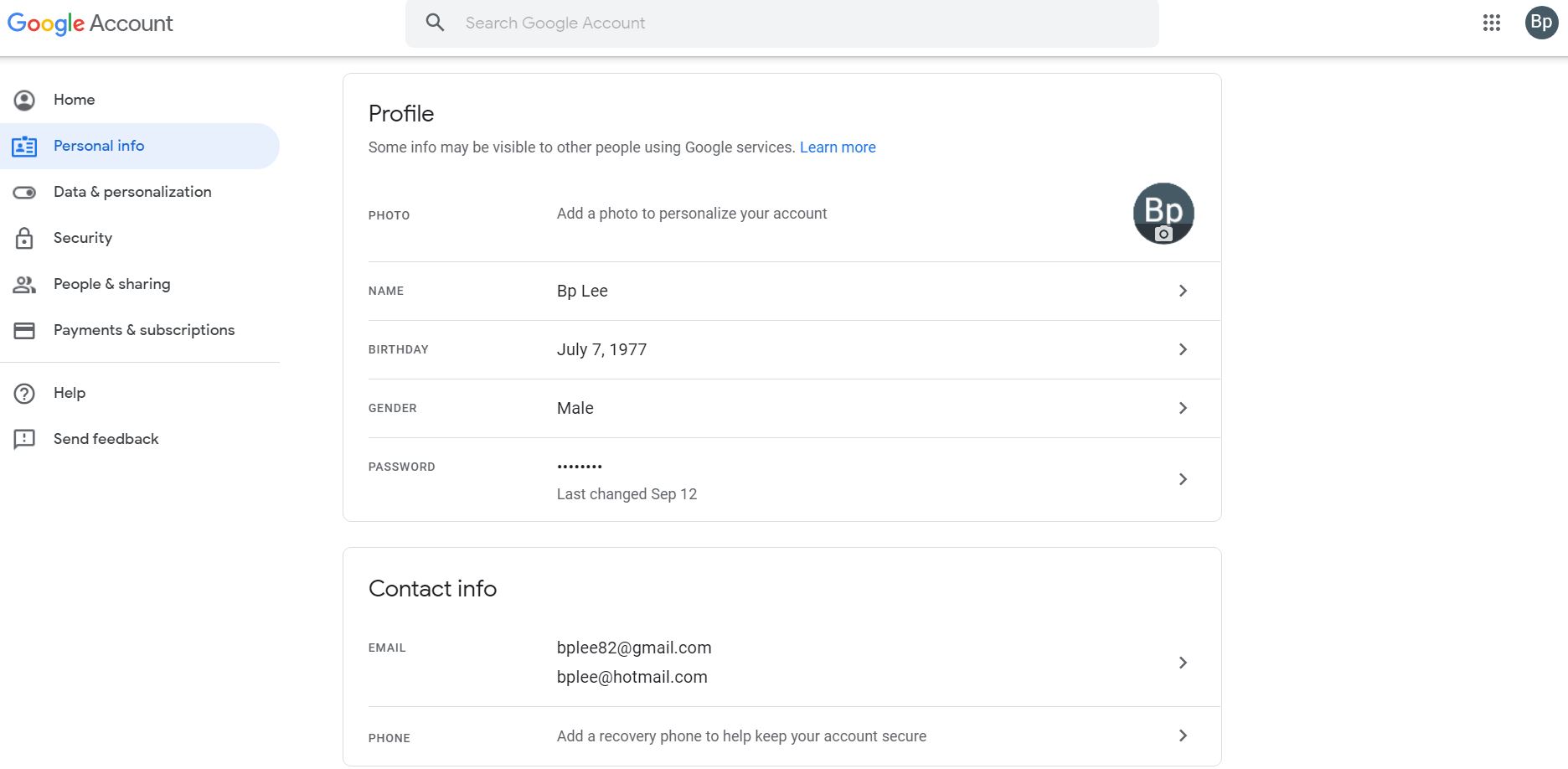Screen dimensions: 1568x769
Task: Open Data & personalization section
Action: pos(140,192)
